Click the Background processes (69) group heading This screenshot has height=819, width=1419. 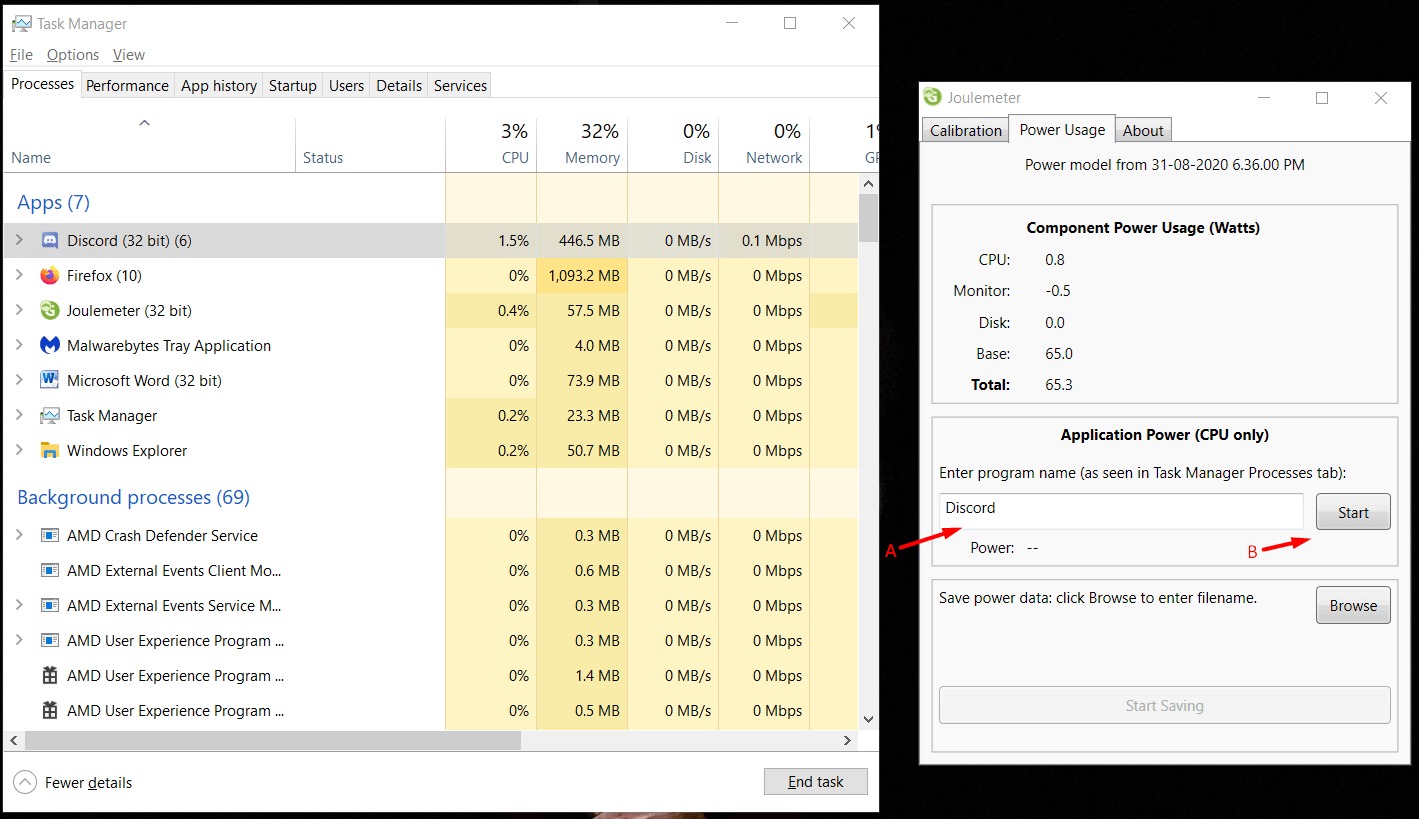pos(133,498)
